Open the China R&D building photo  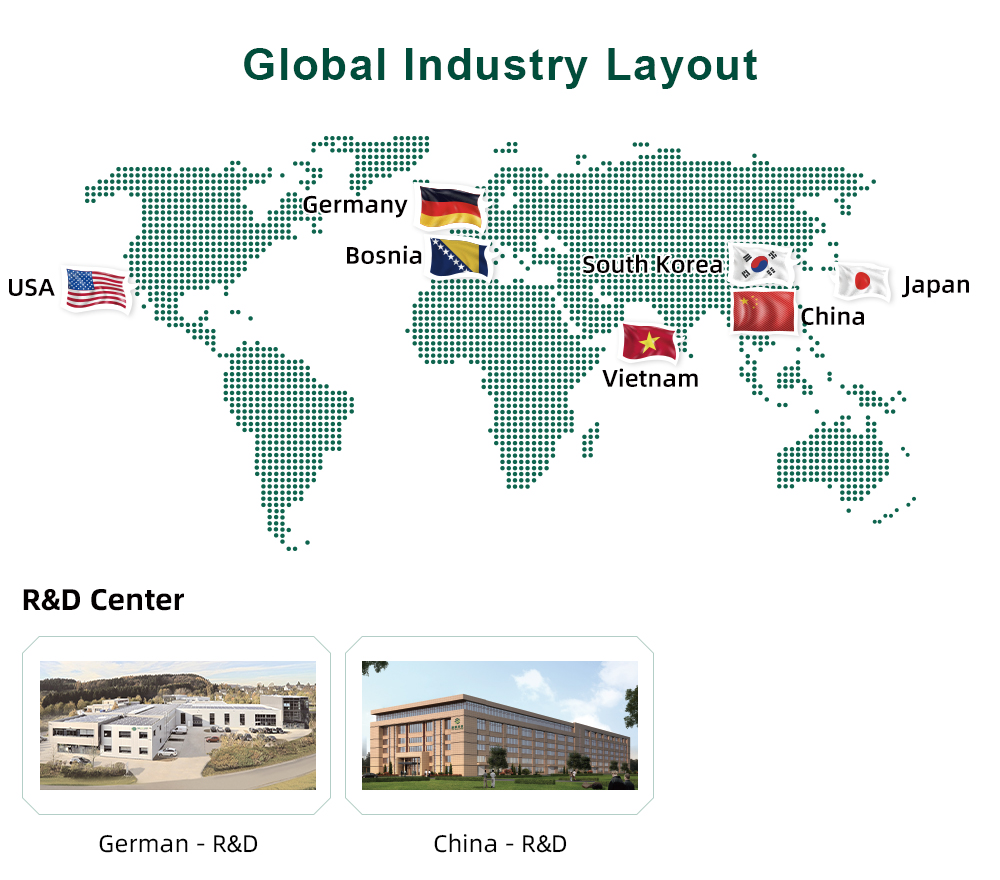(499, 724)
